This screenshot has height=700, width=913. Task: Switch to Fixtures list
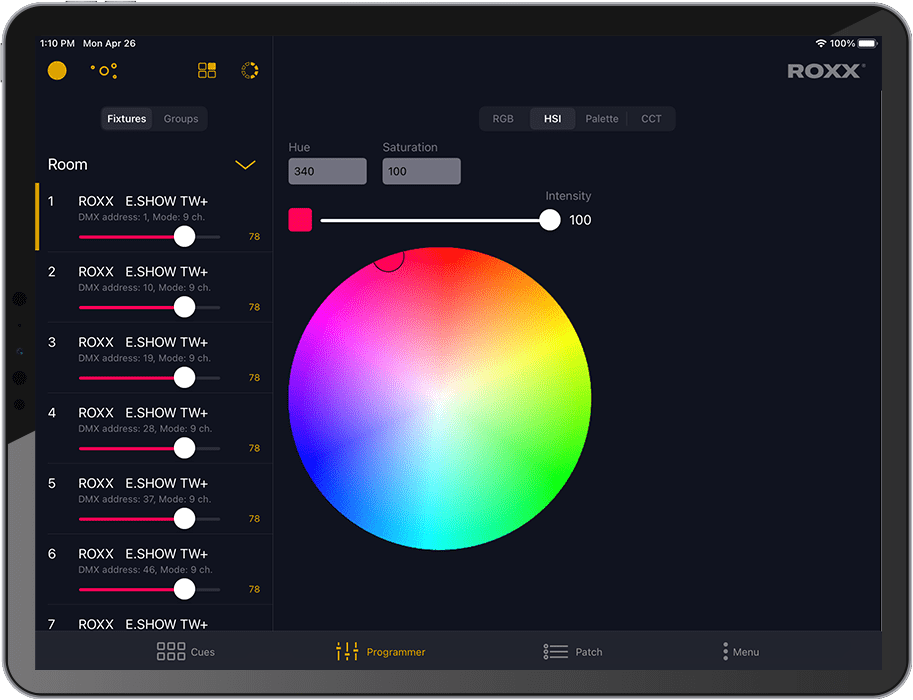tap(126, 119)
